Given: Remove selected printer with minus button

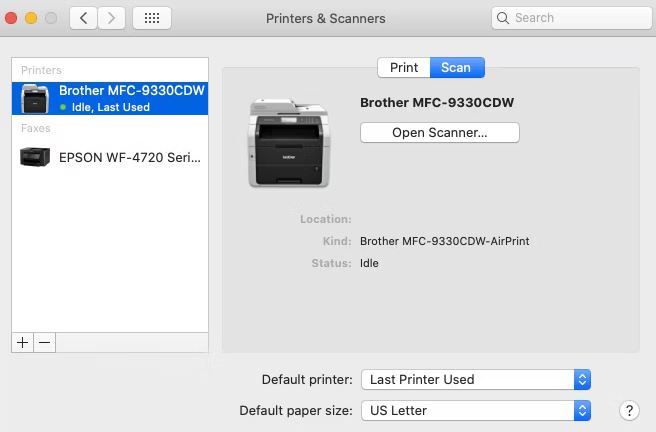Looking at the screenshot, I should pos(45,343).
